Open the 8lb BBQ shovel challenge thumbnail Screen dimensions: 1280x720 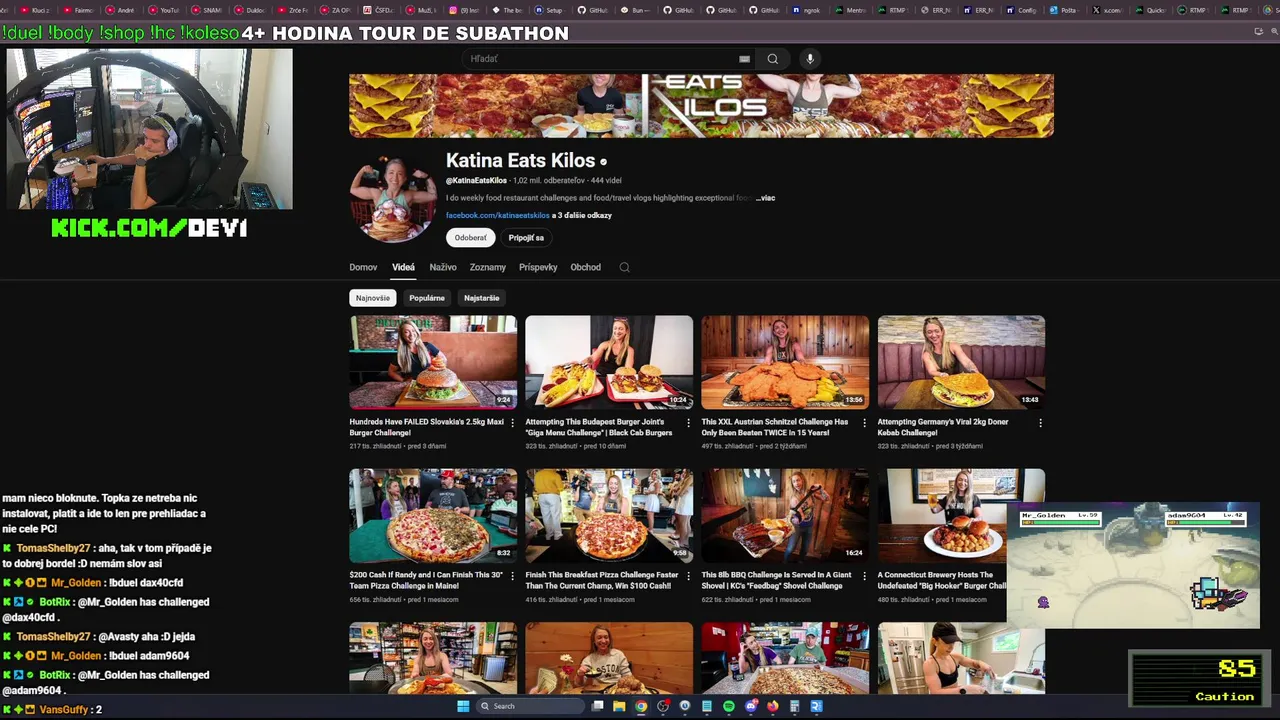click(785, 515)
